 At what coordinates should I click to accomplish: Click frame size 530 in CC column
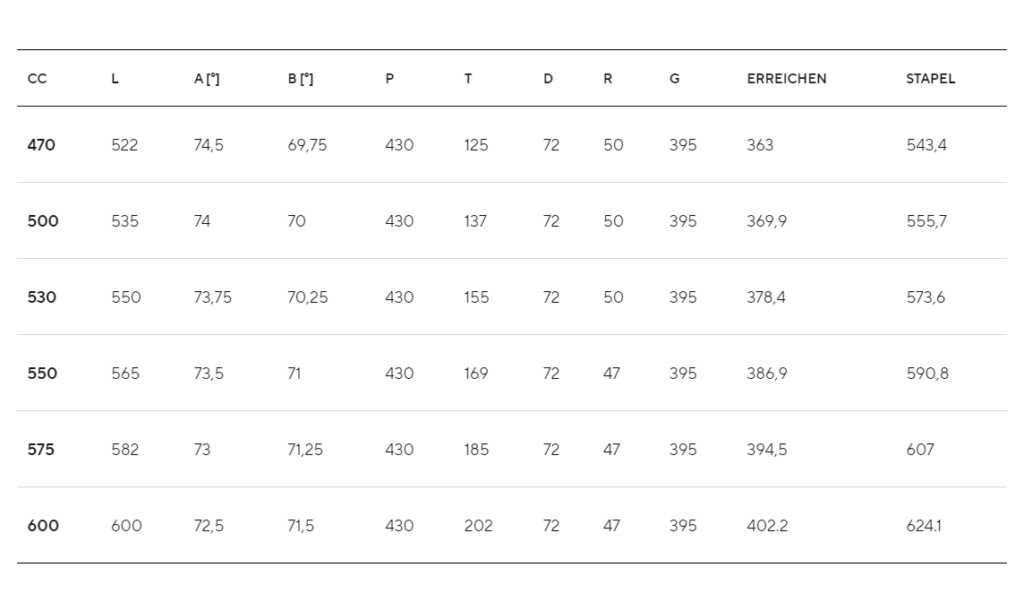[42, 298]
